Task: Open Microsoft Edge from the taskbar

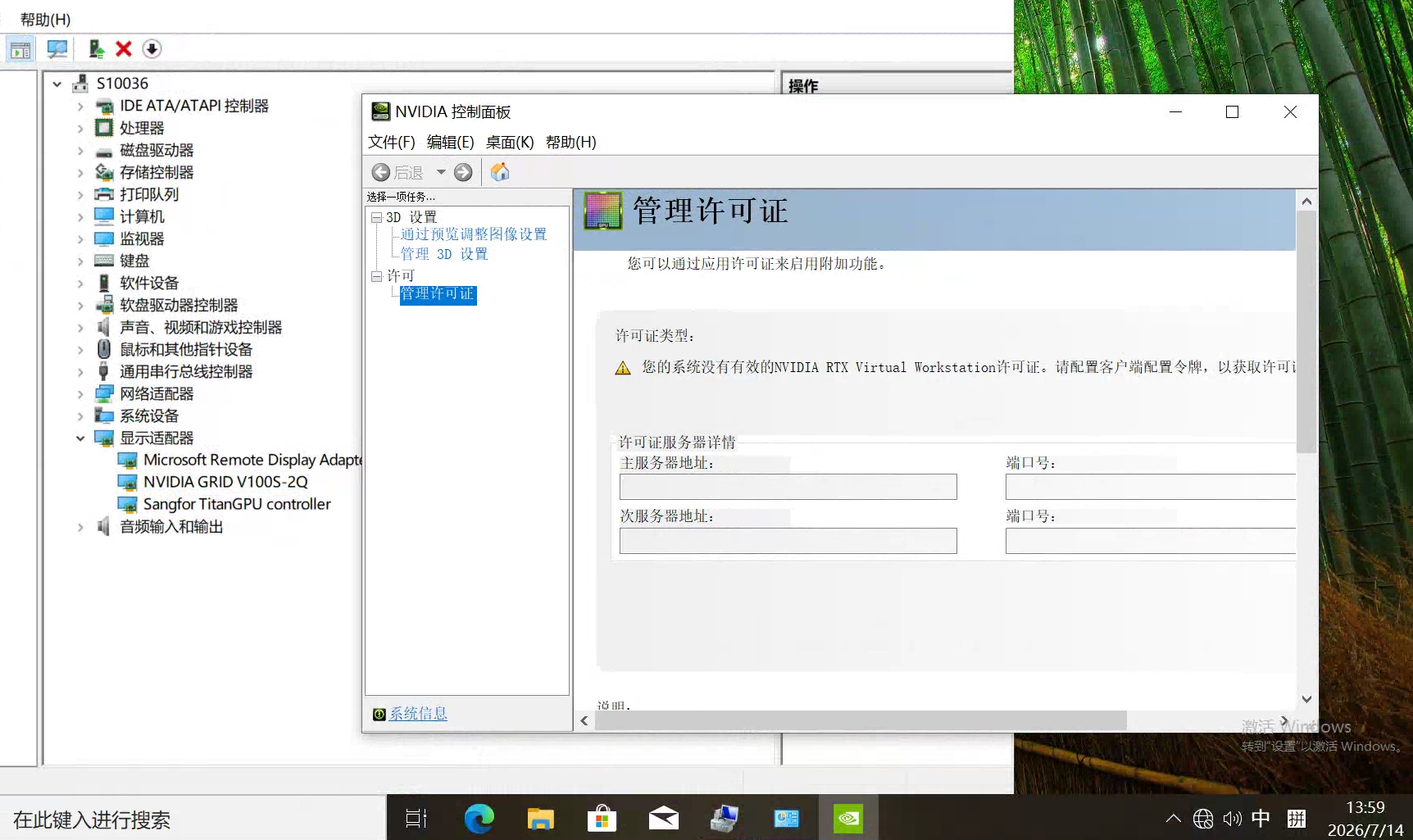Action: pos(479,818)
